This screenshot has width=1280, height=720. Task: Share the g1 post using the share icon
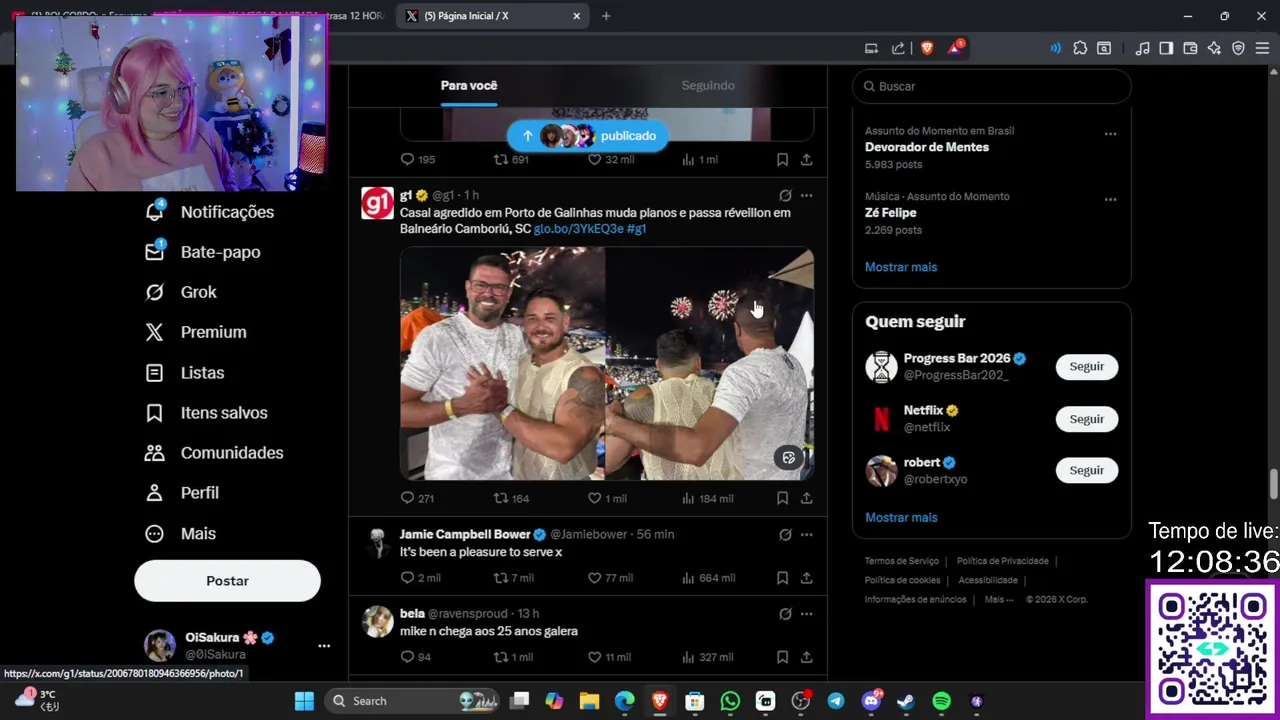click(x=806, y=498)
